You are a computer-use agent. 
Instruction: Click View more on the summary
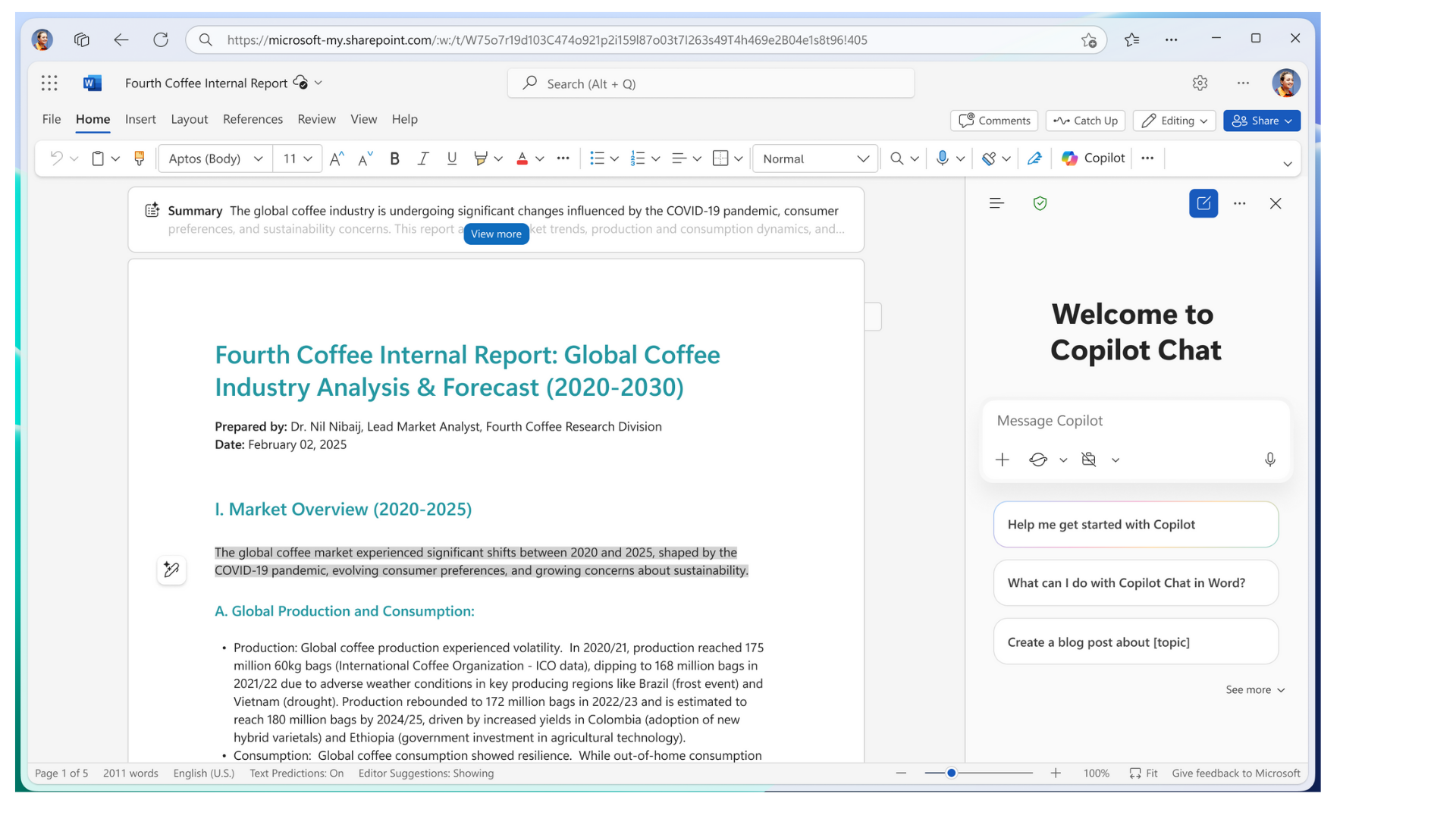pos(496,234)
